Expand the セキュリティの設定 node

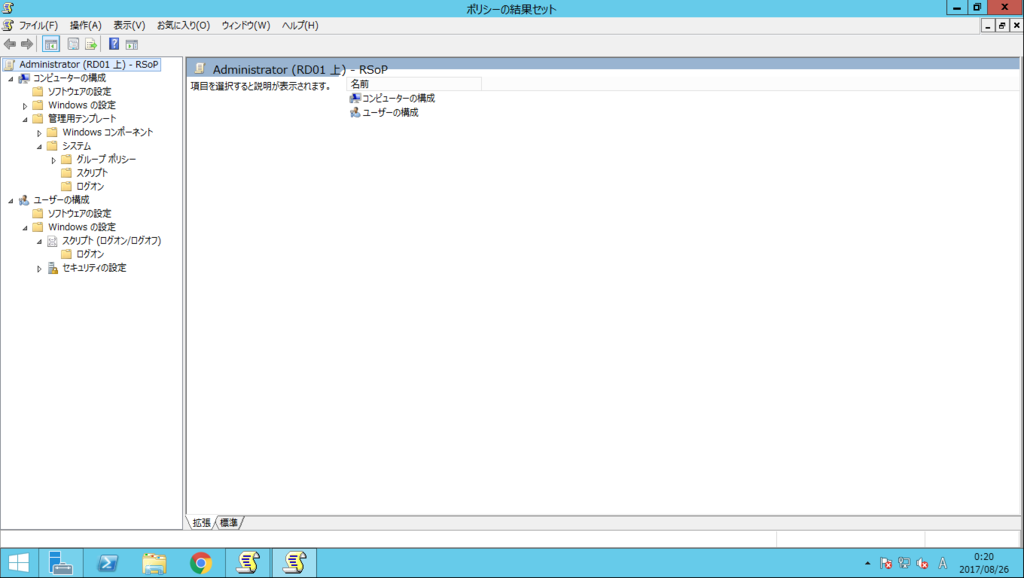point(39,268)
